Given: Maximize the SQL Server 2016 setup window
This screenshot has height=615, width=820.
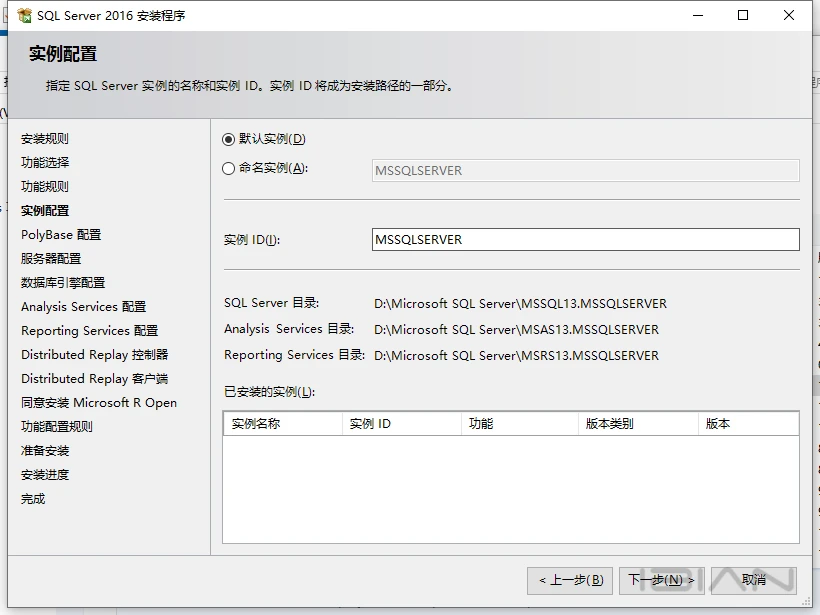Looking at the screenshot, I should [743, 15].
